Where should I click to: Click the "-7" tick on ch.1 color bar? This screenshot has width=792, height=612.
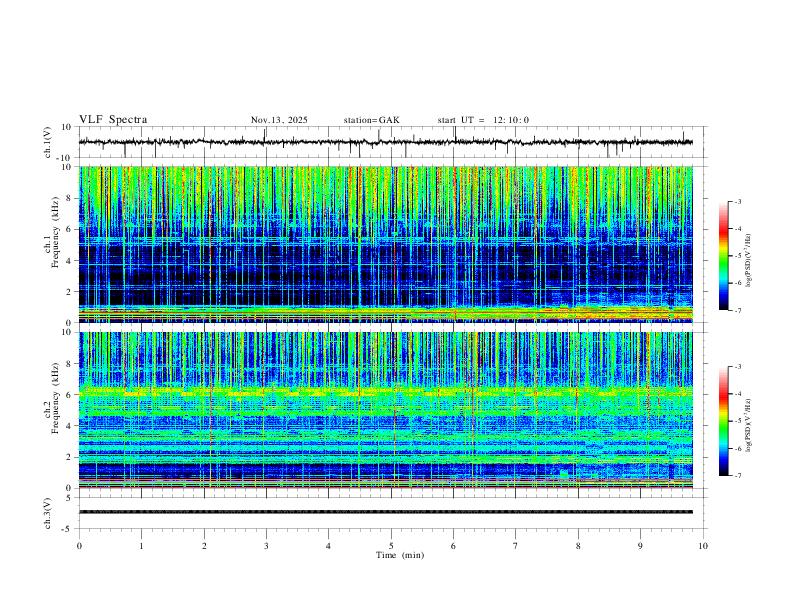point(737,310)
